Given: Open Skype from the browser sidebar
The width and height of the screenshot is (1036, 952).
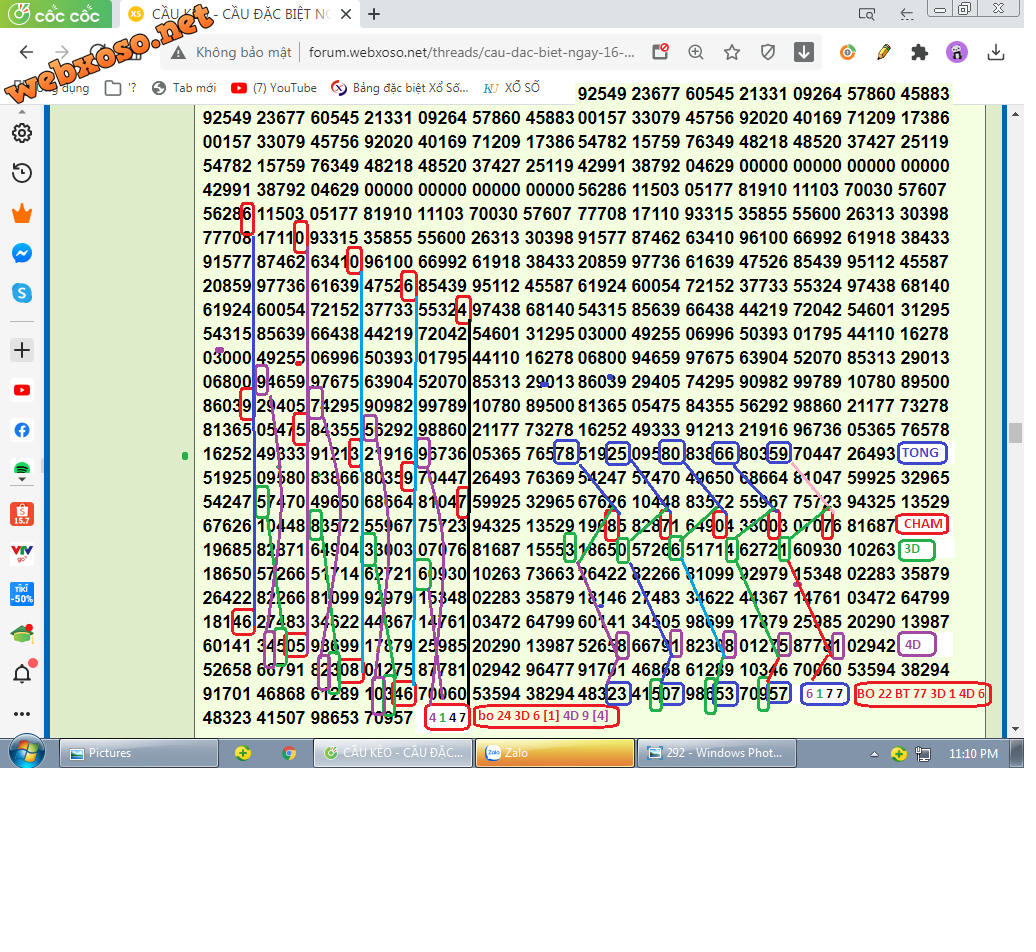Looking at the screenshot, I should [22, 295].
